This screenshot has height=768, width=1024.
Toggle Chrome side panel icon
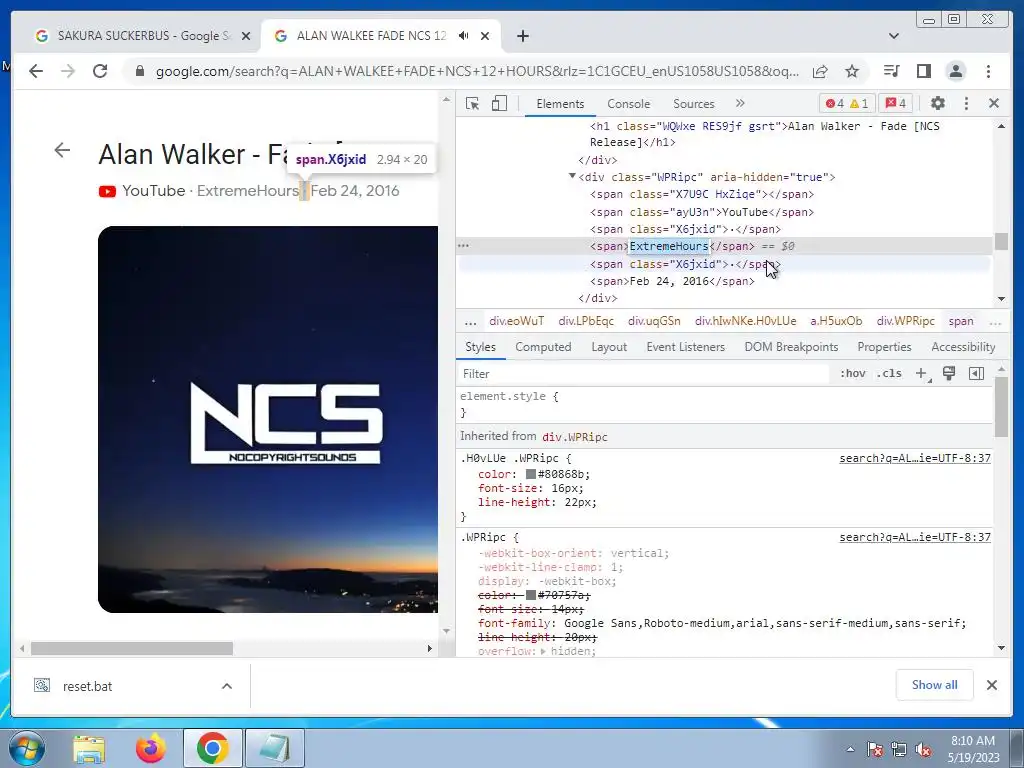(923, 71)
